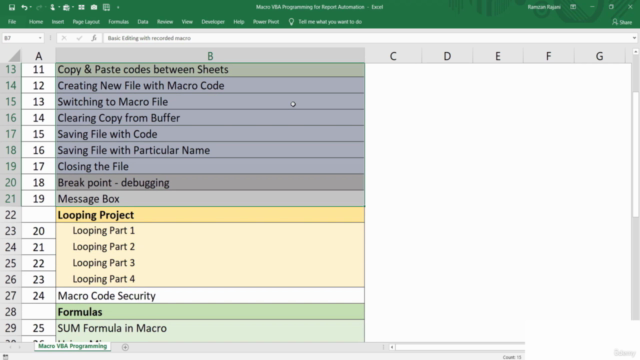640x360 pixels.
Task: Open the Power Pivot ribbon tab
Action: tap(266, 22)
